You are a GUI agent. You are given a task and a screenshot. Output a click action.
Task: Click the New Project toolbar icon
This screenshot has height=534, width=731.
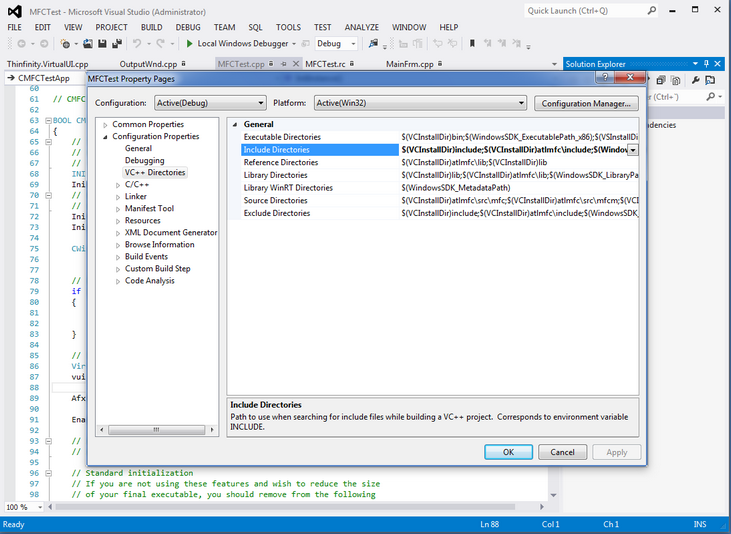(65, 44)
